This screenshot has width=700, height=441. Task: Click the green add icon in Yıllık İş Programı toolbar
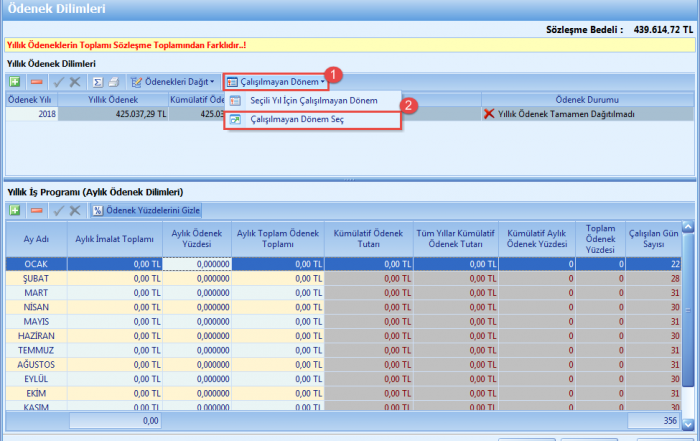point(15,210)
